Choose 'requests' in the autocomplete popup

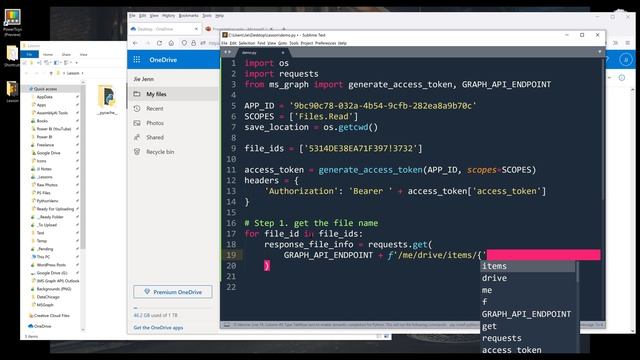tap(528, 338)
